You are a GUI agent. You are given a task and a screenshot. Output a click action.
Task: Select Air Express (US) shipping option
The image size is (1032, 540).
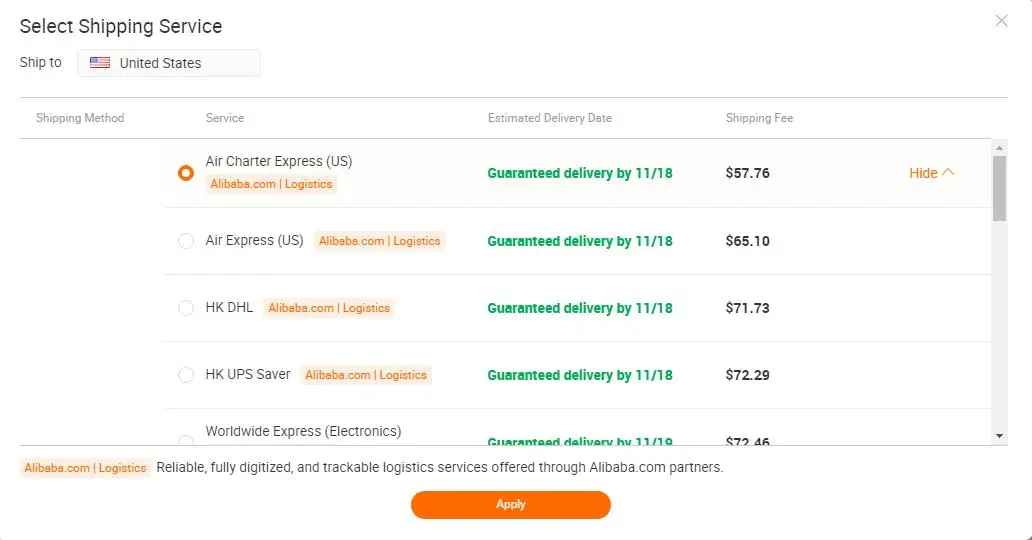pyautogui.click(x=185, y=241)
